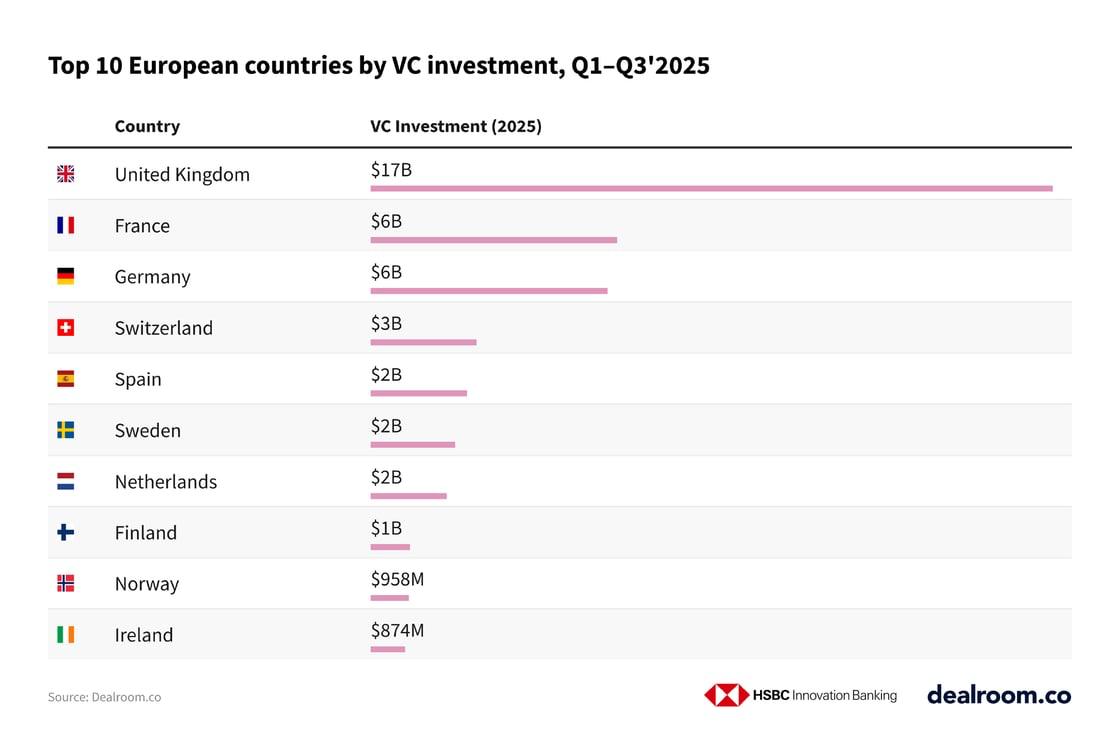Click the chart title heading
This screenshot has height=753, width=1120.
379,67
